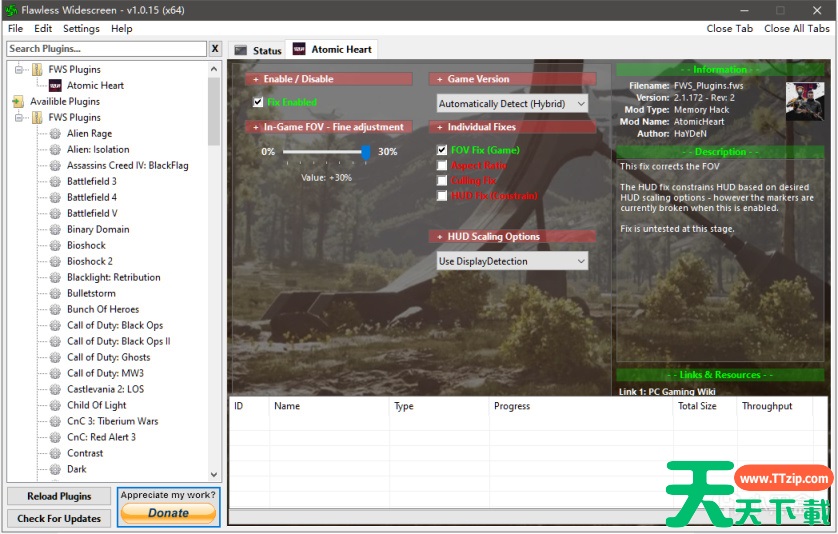Collapse the top FWS Plugins tree node
This screenshot has width=838, height=534.
point(19,69)
